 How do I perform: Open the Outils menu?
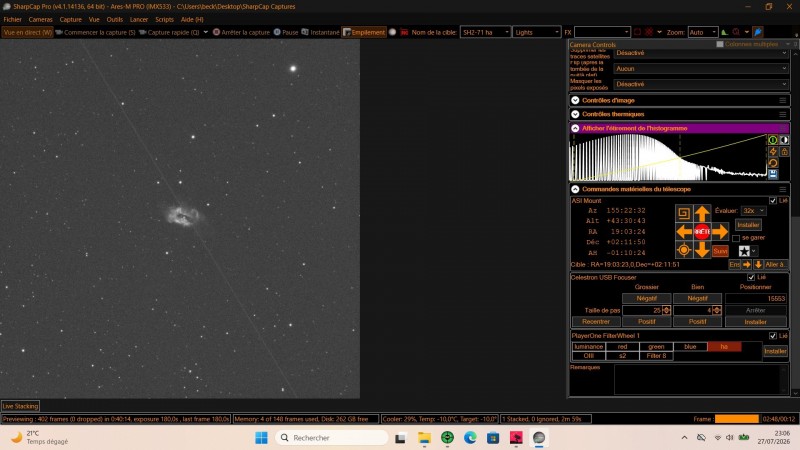coord(114,19)
